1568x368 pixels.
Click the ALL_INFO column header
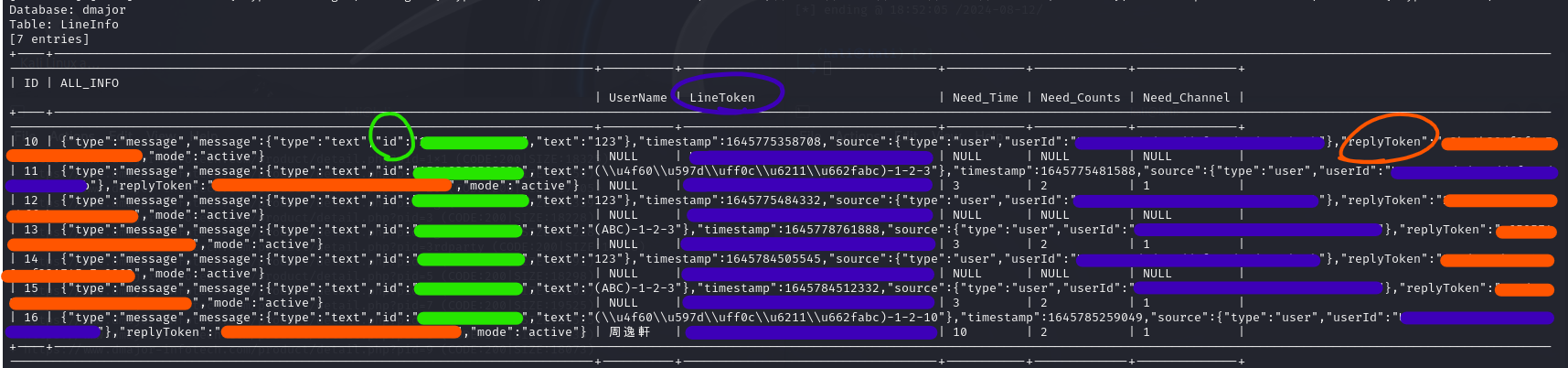pyautogui.click(x=90, y=83)
